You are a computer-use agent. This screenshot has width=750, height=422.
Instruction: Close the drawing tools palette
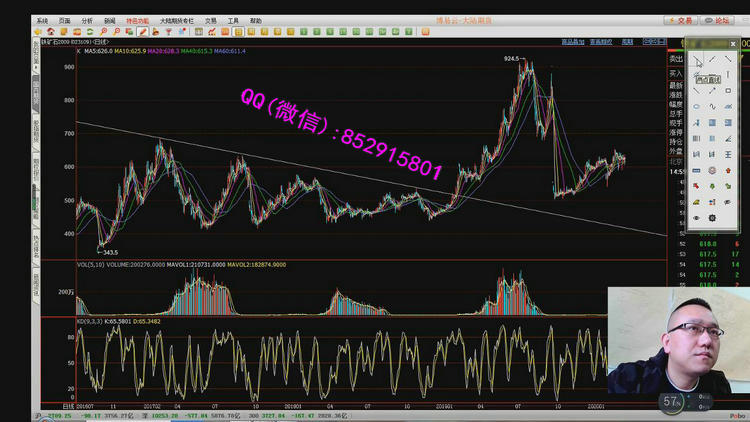(733, 44)
